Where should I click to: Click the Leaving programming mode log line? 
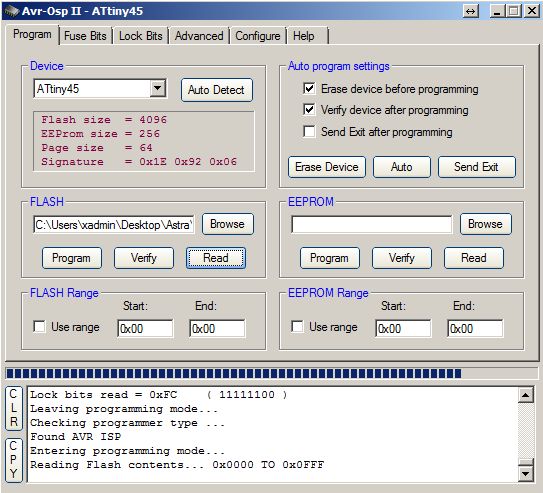(x=124, y=409)
